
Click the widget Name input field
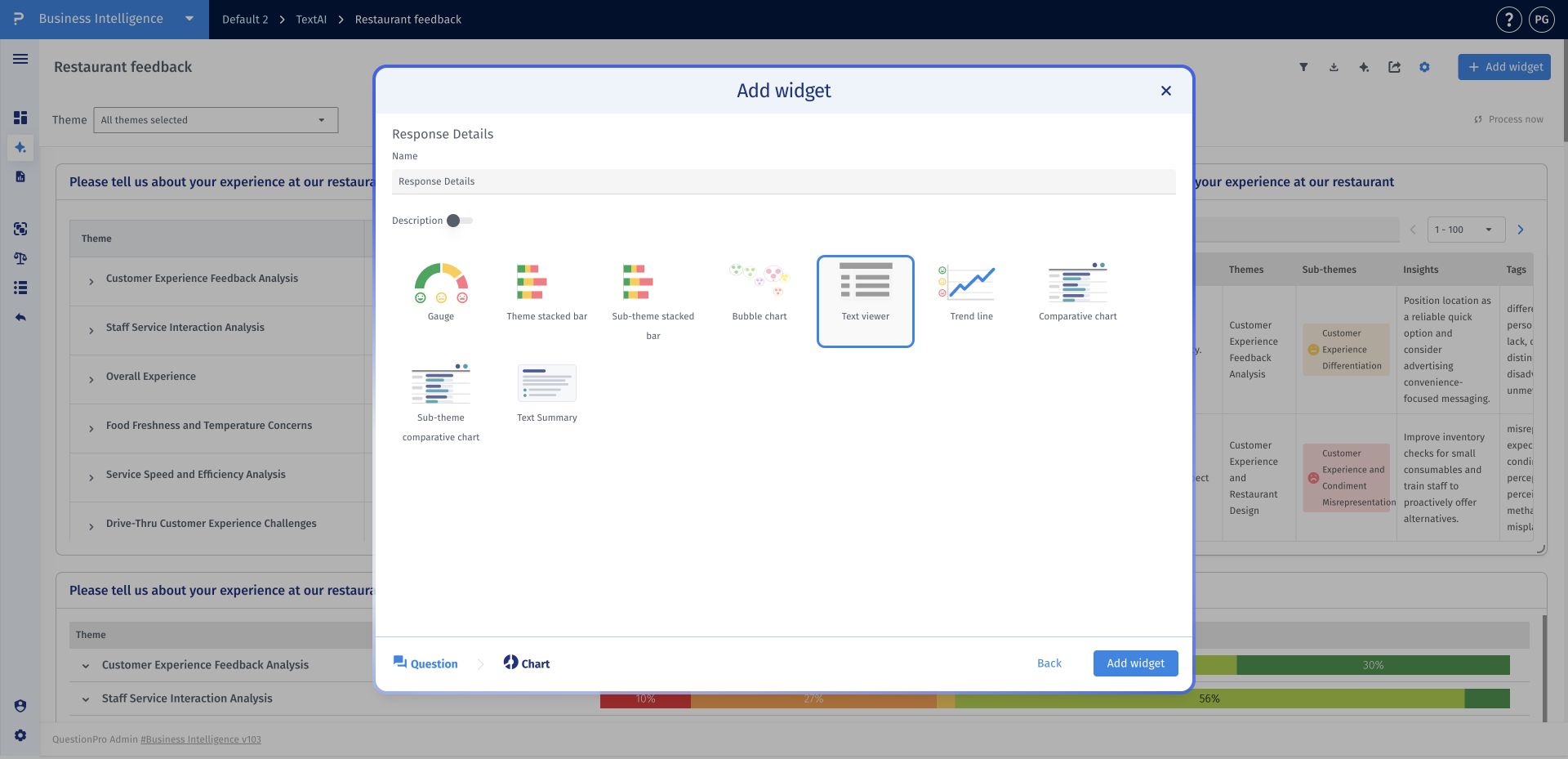784,181
